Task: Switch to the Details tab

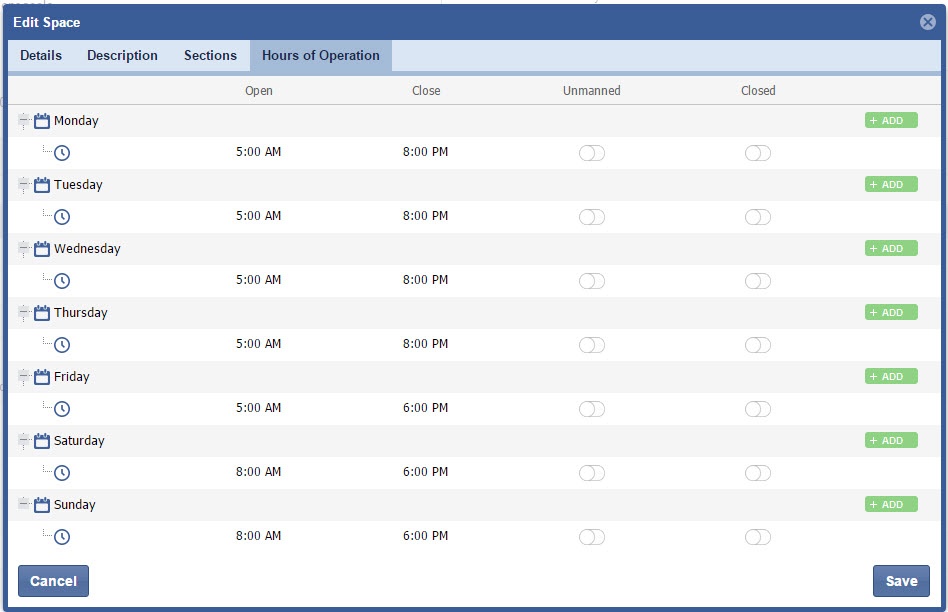Action: pyautogui.click(x=41, y=56)
